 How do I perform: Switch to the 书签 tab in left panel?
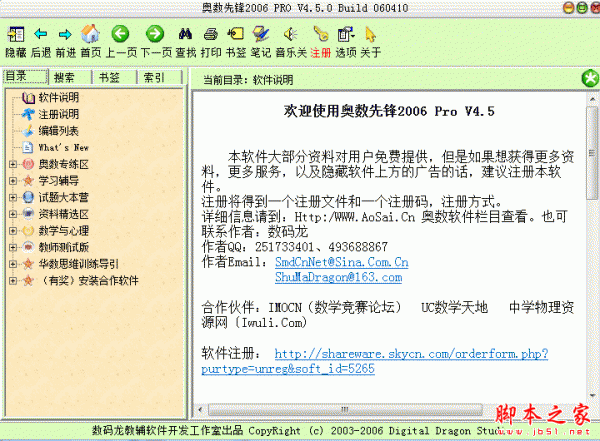coord(115,77)
